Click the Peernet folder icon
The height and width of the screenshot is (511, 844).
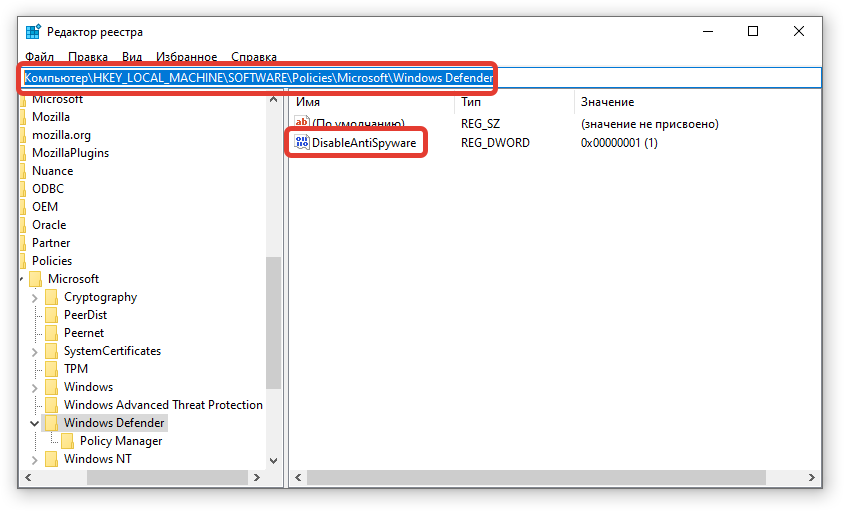(x=52, y=333)
